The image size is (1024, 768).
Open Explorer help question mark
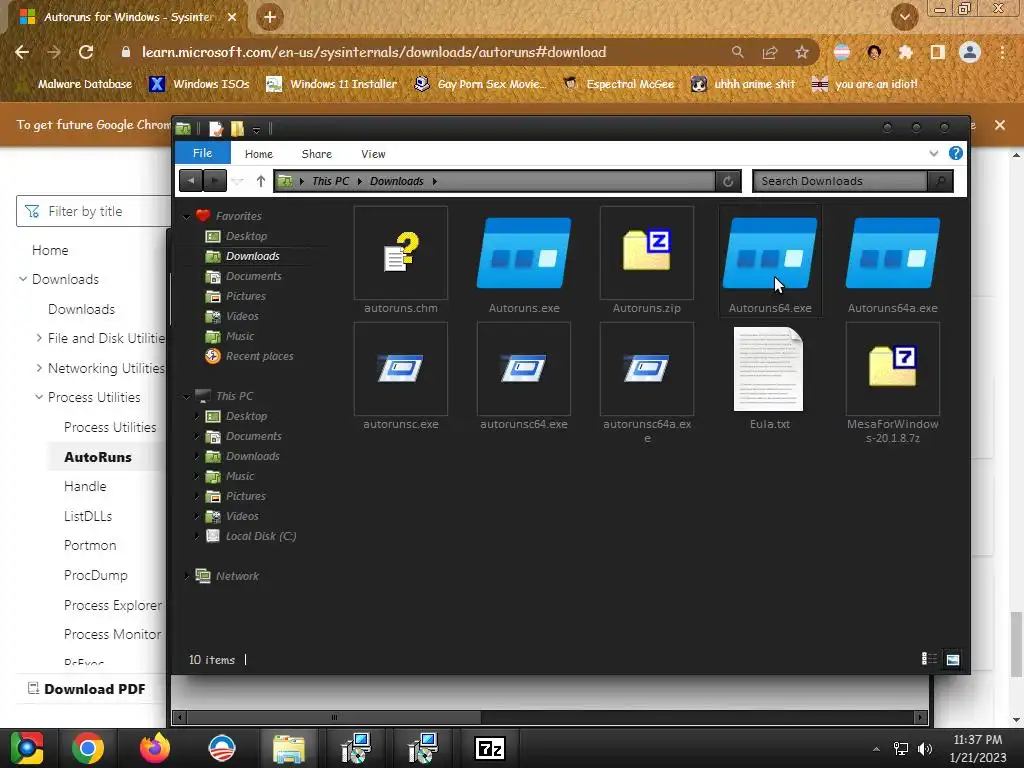pyautogui.click(x=955, y=153)
